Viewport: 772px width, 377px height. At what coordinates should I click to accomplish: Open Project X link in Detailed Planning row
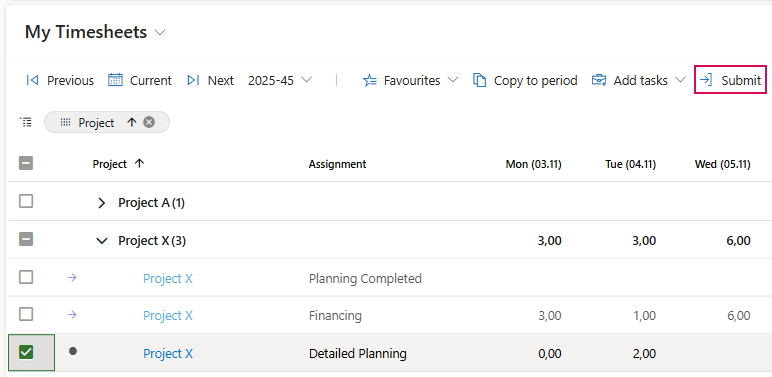[168, 353]
